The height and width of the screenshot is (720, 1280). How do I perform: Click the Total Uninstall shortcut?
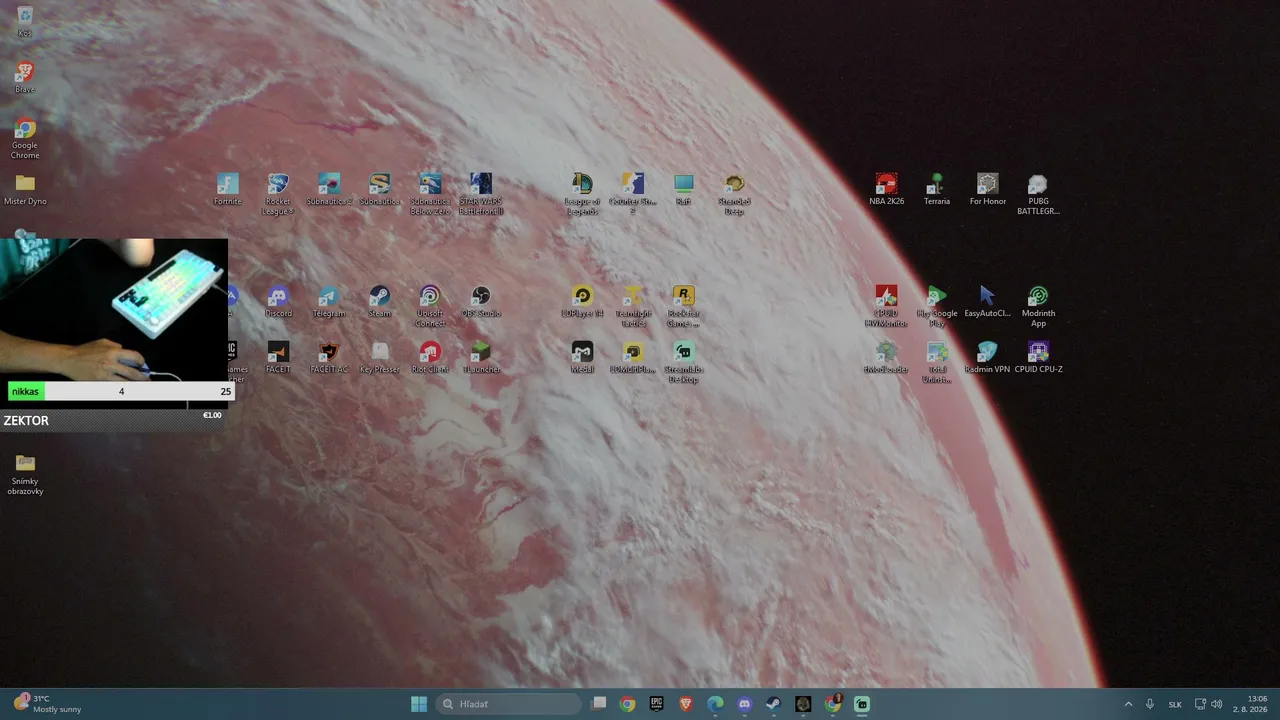click(937, 362)
